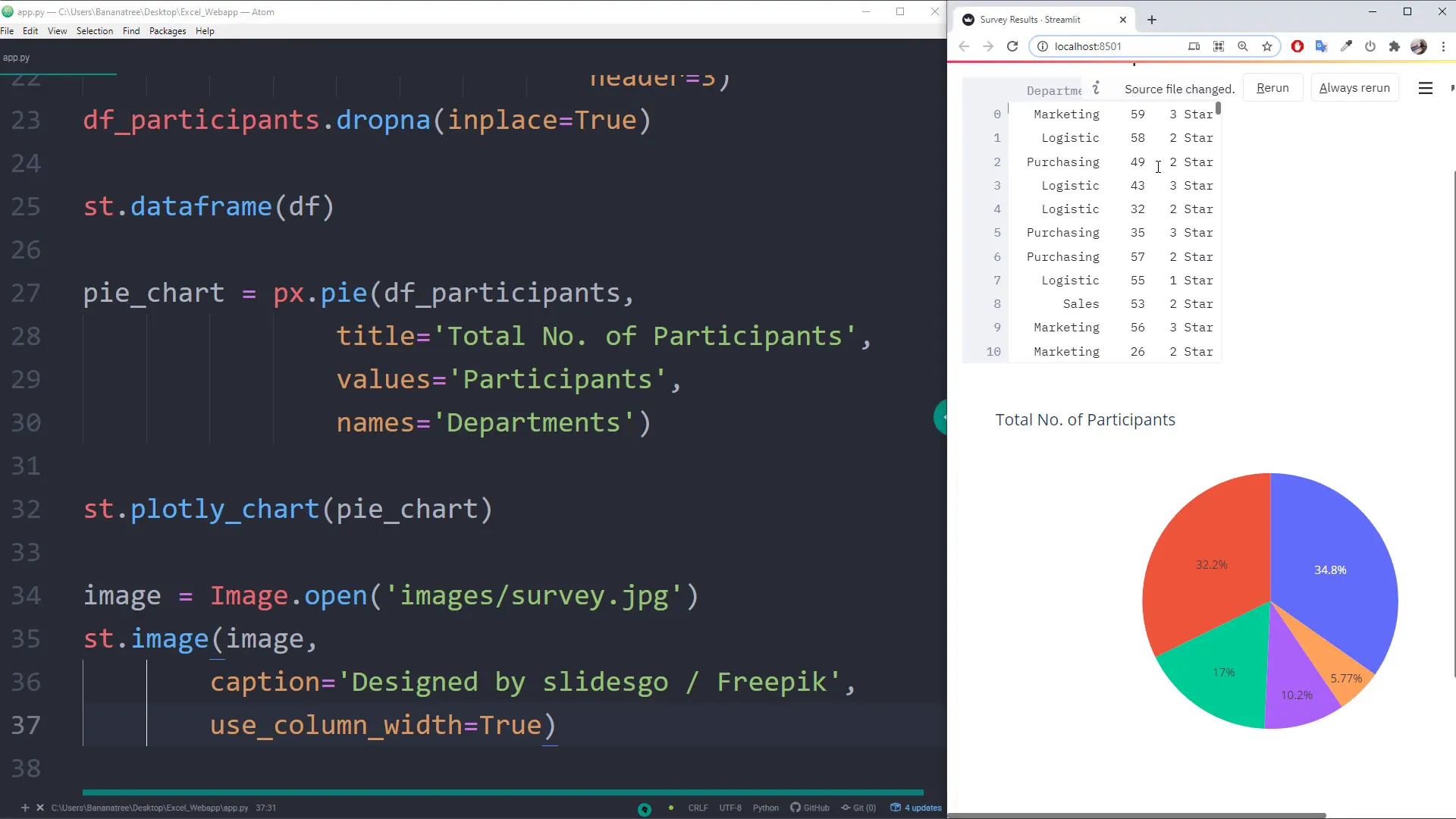The height and width of the screenshot is (819, 1456).
Task: Open the Streamlit hamburger menu
Action: pyautogui.click(x=1426, y=88)
